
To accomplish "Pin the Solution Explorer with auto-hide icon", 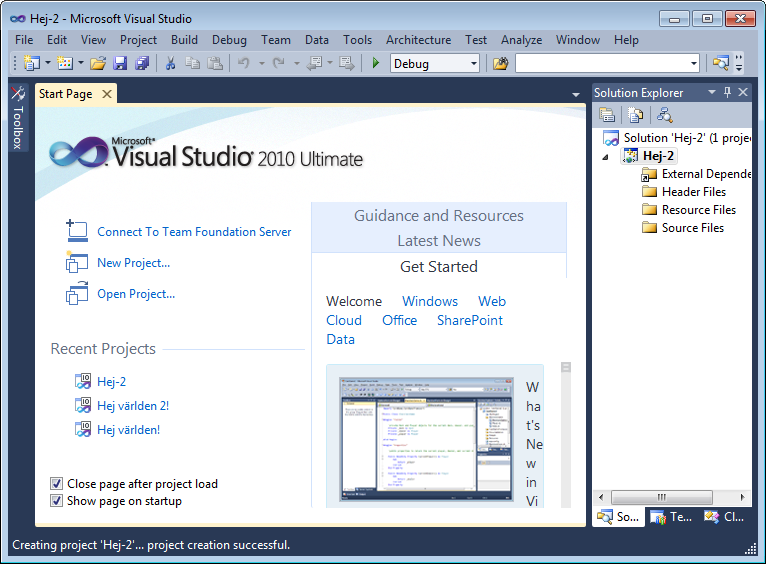I will [727, 92].
